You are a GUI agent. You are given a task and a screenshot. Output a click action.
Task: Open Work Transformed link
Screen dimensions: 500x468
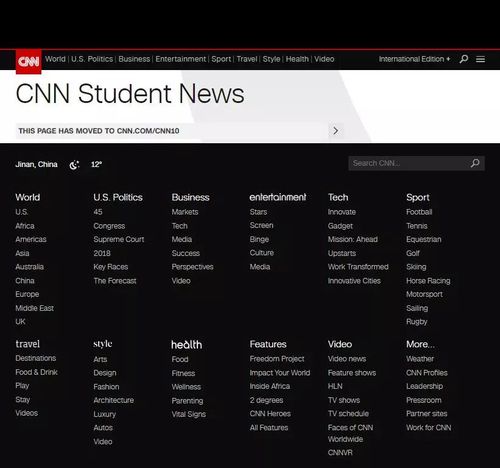358,267
